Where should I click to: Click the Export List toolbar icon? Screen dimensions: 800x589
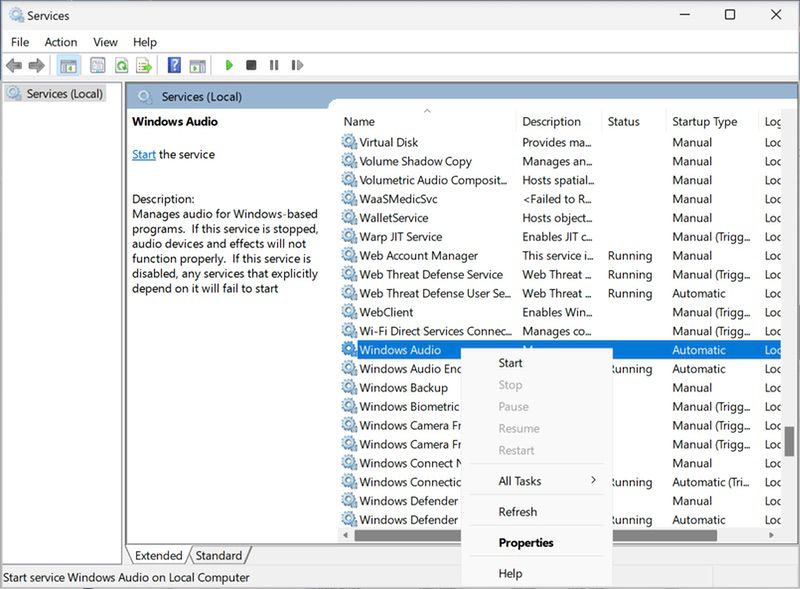point(144,65)
